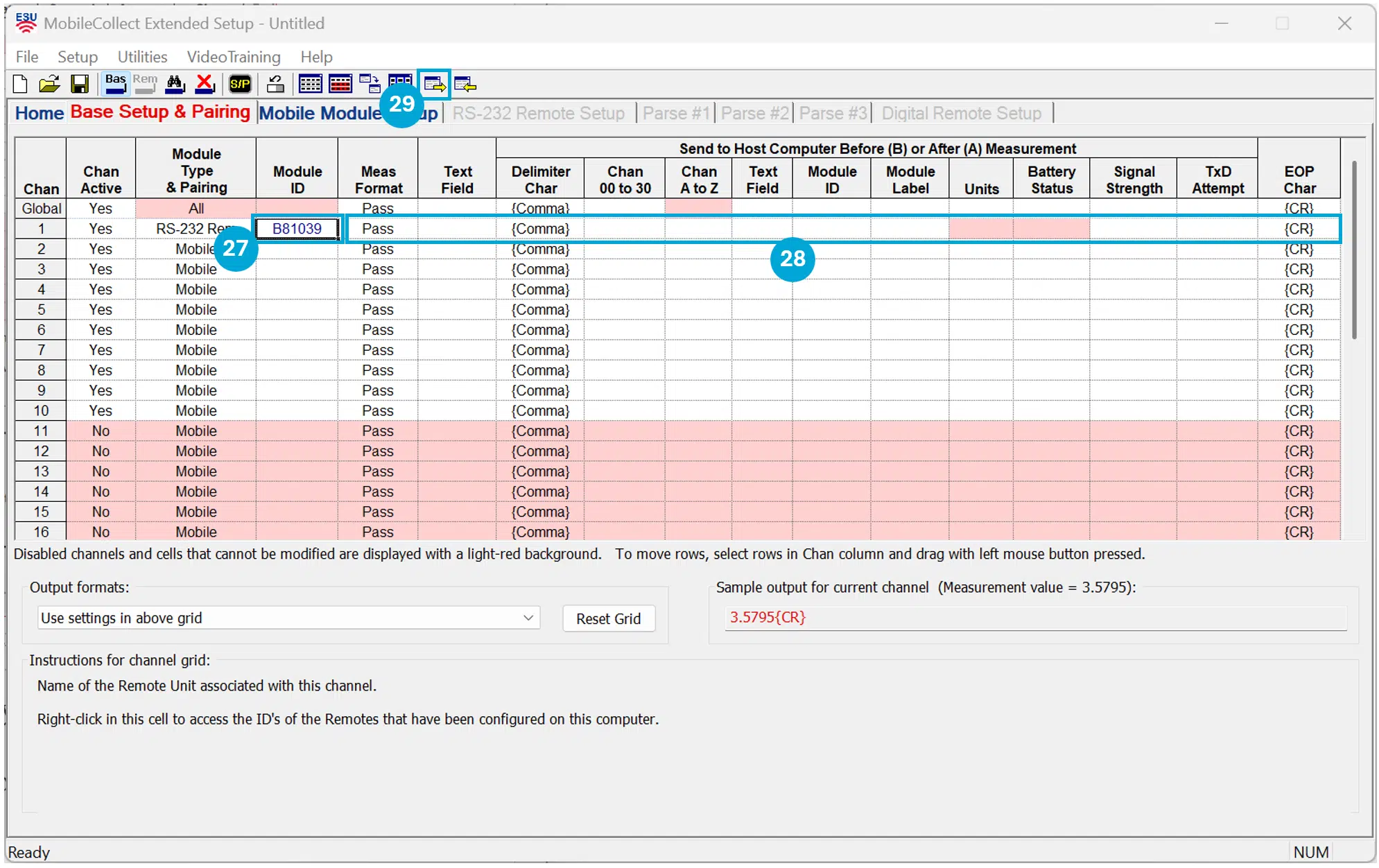
Task: Open the Utilities menu
Action: click(x=142, y=57)
